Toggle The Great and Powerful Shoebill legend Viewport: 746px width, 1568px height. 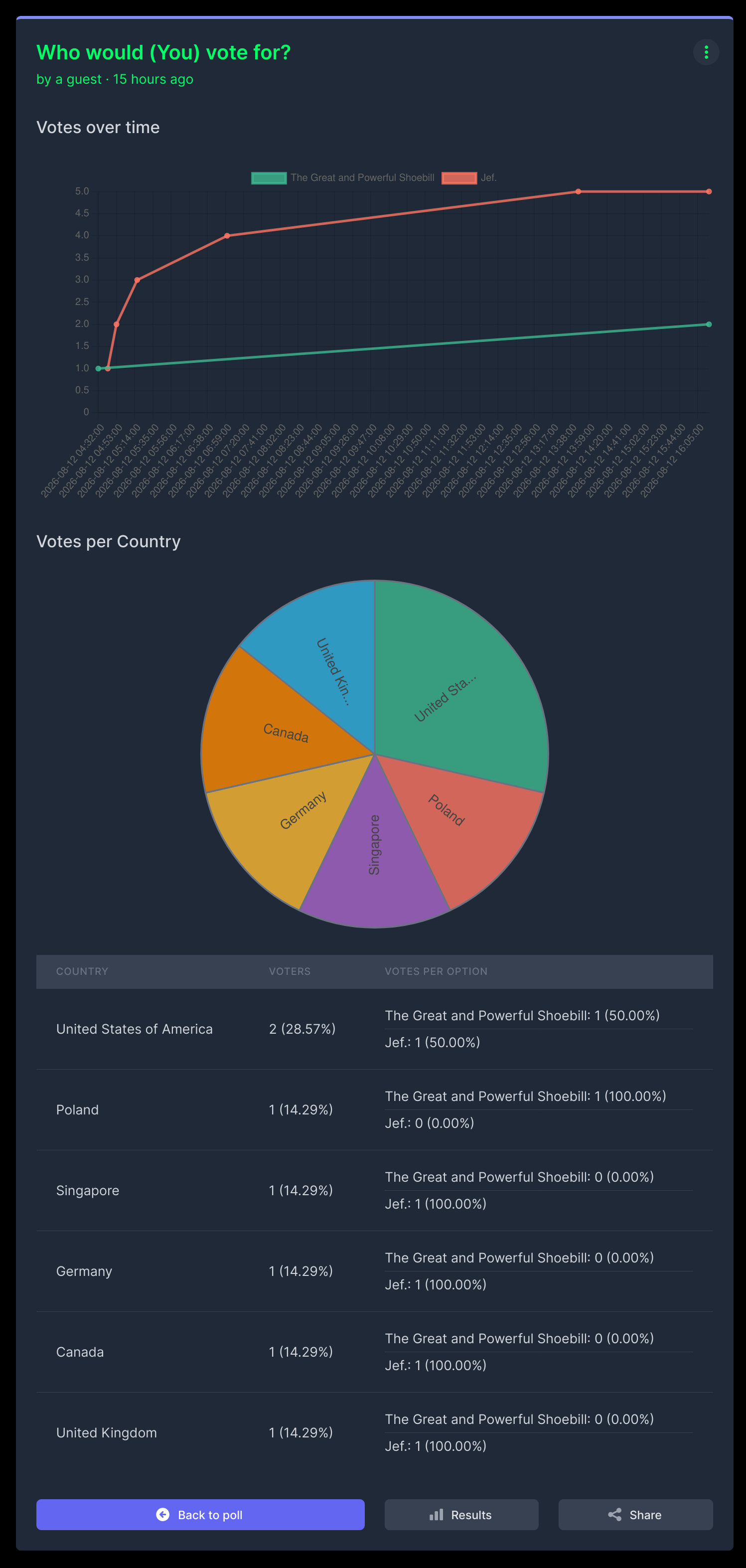tap(343, 178)
